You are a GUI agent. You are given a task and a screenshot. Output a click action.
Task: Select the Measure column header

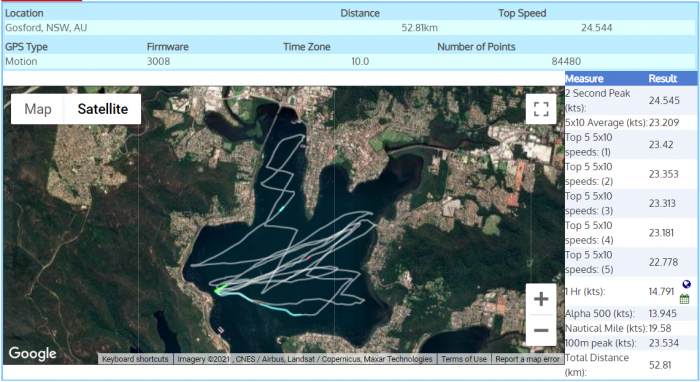pos(584,79)
